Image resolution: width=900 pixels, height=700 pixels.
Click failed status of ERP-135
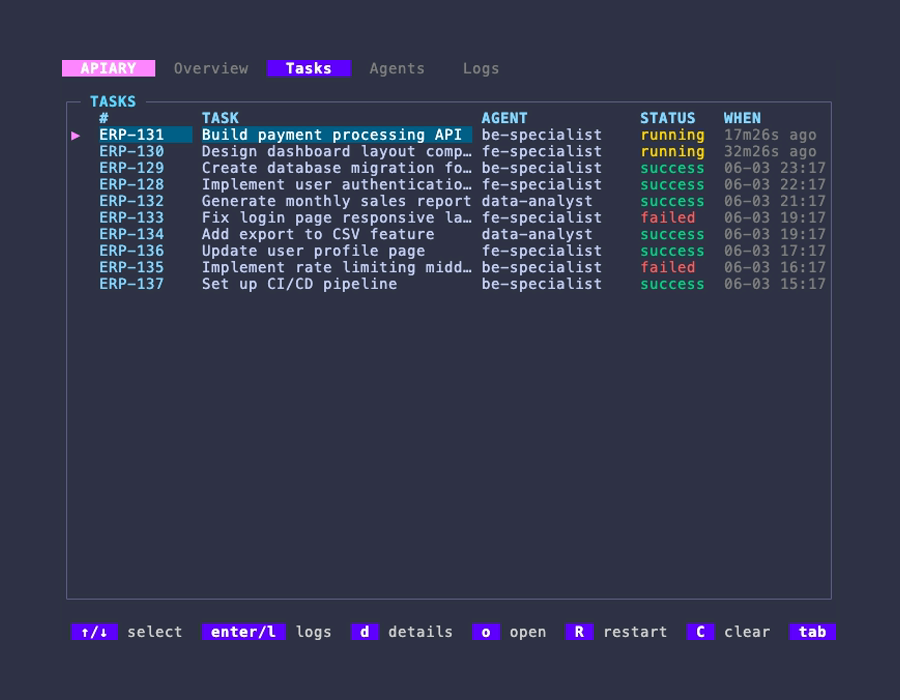668,267
